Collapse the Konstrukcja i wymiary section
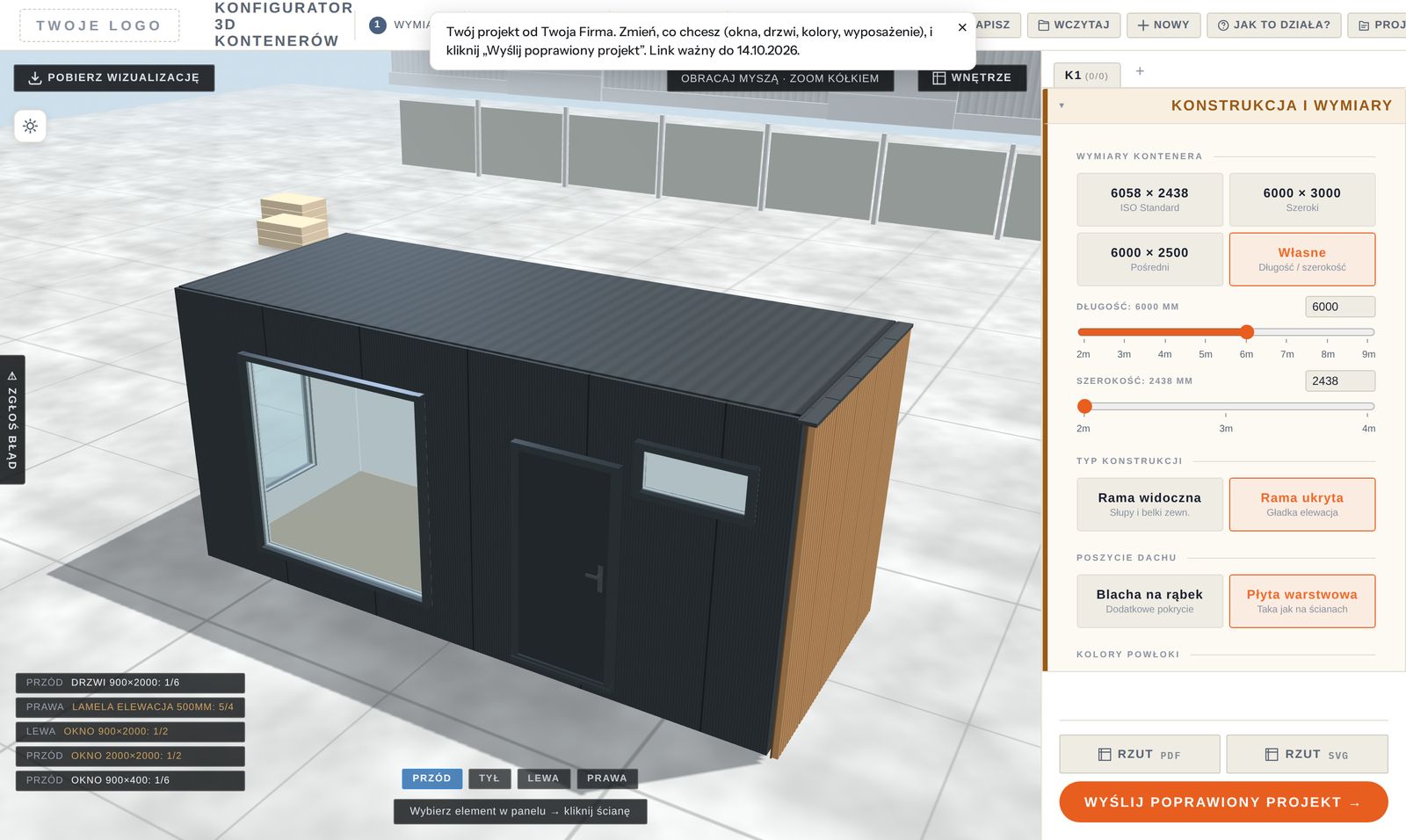The image size is (1406, 840). pos(1062,105)
